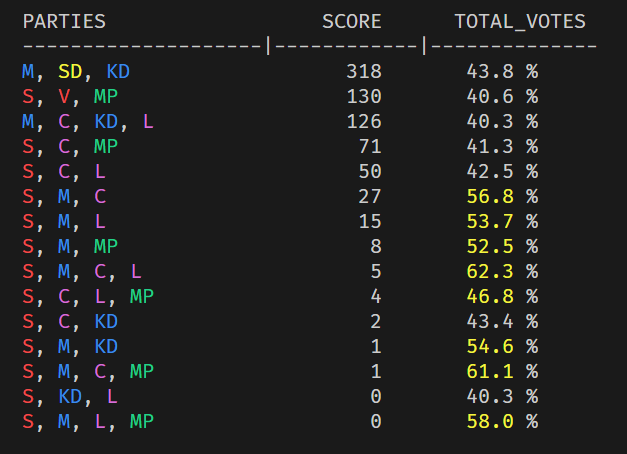Select the 'S, M, L, MP' coalition text

pos(88,422)
